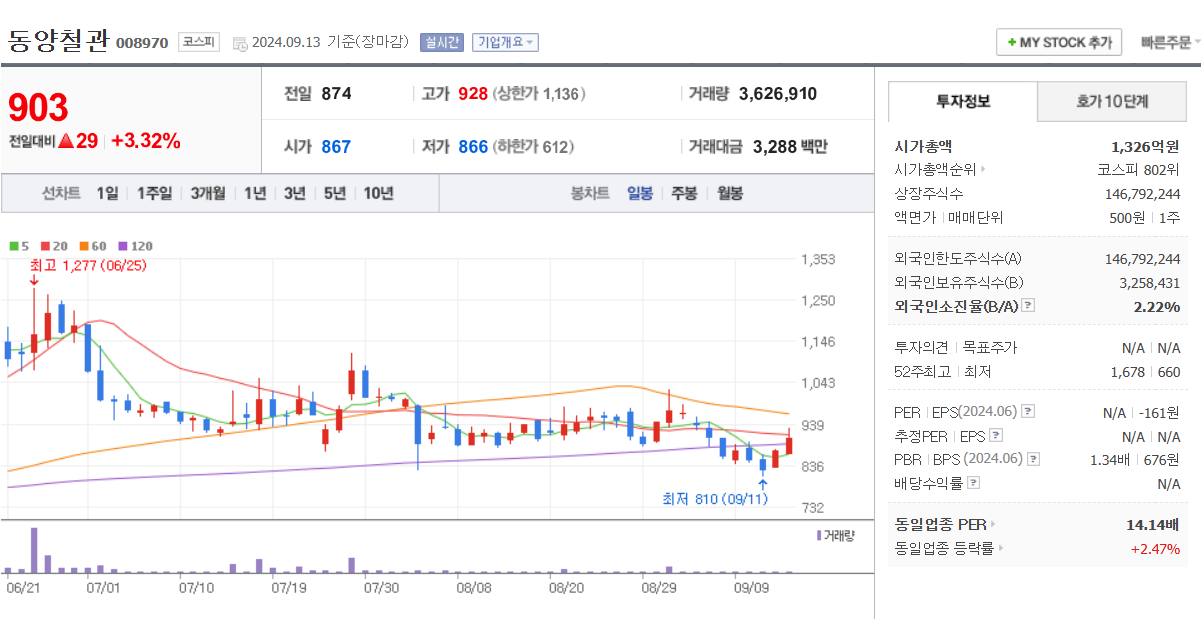Select the 1년 line chart period
Image resolution: width=1201 pixels, height=619 pixels.
(255, 193)
